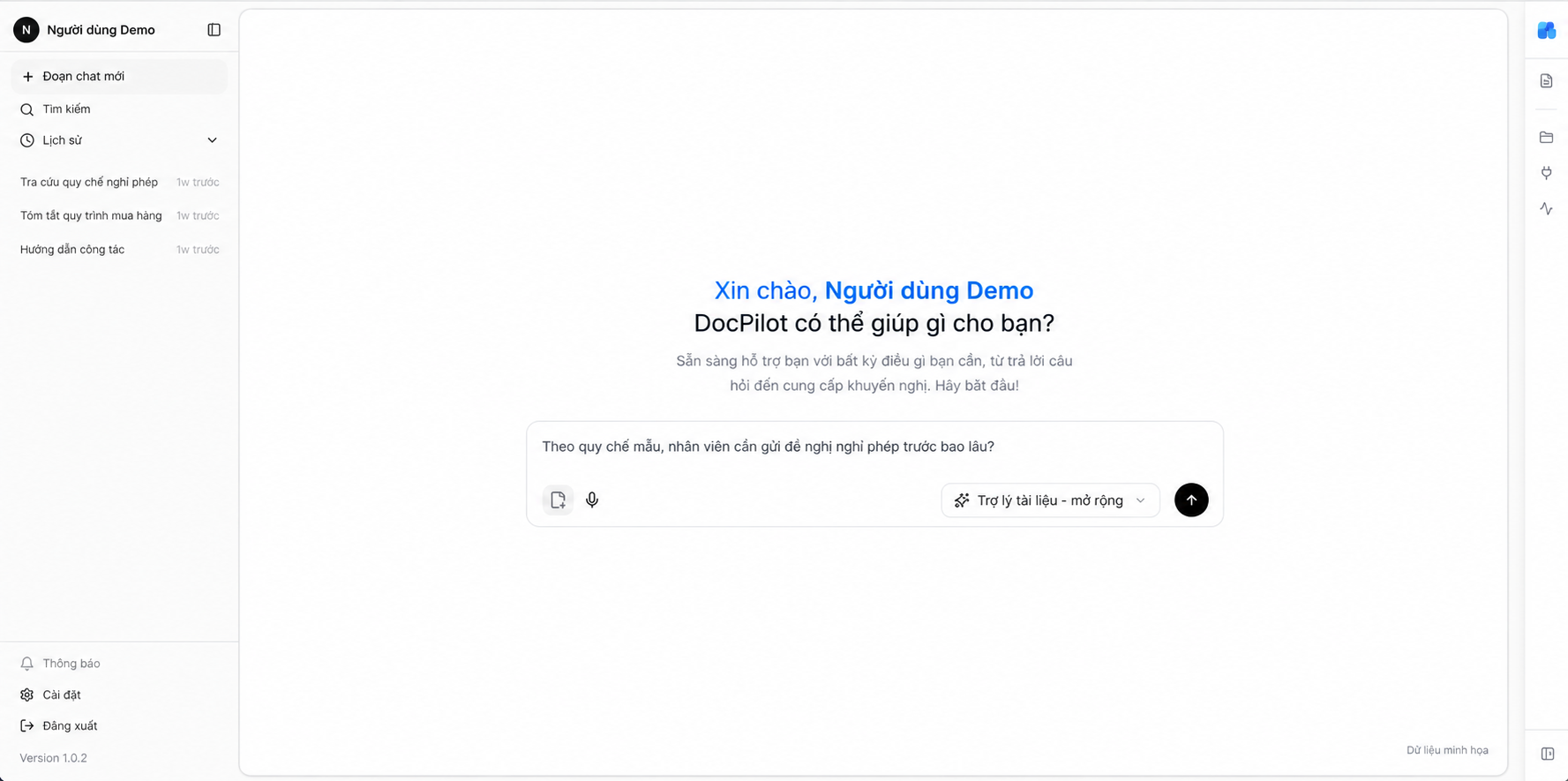Activate the microphone voice input

point(592,500)
